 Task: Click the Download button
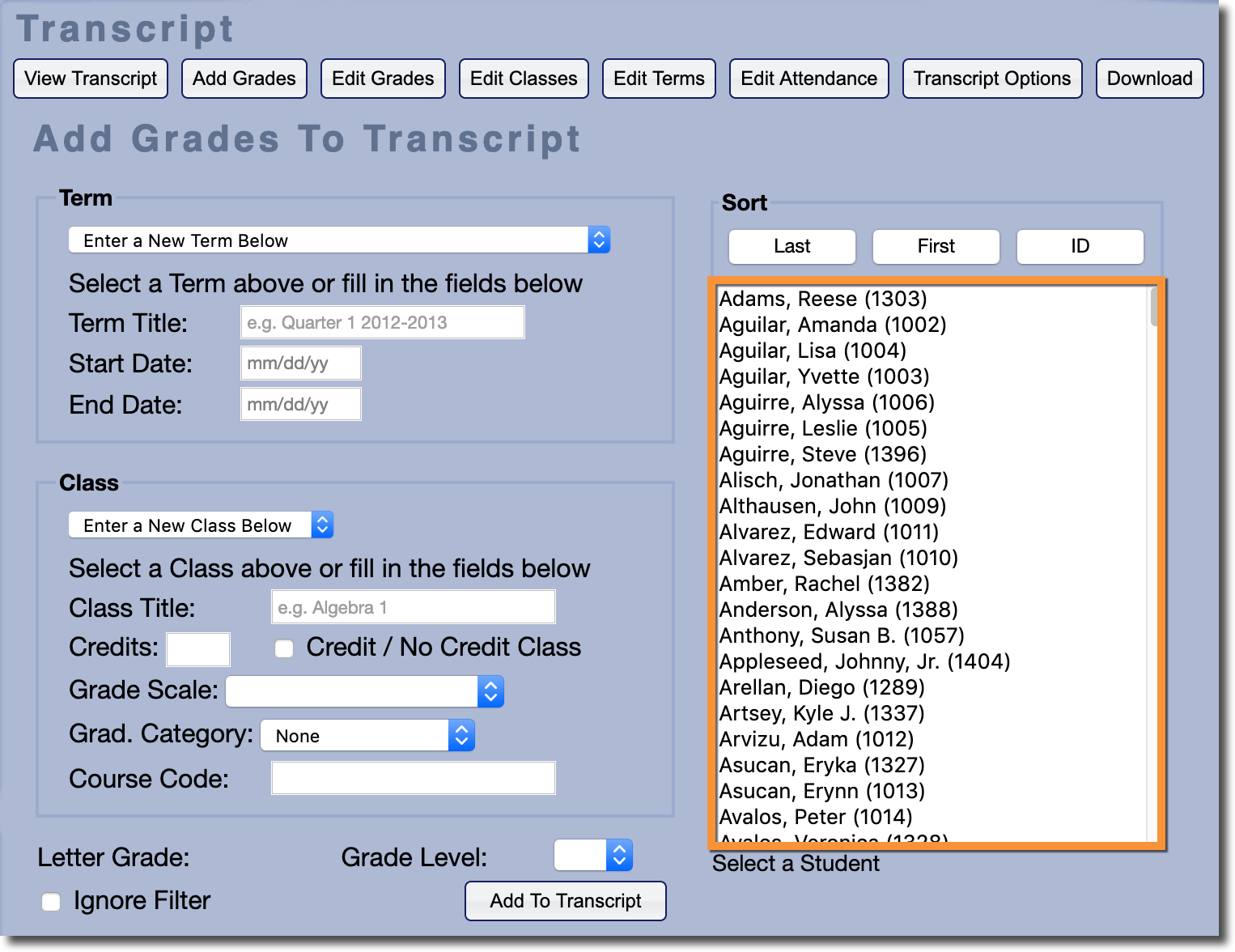[1149, 79]
